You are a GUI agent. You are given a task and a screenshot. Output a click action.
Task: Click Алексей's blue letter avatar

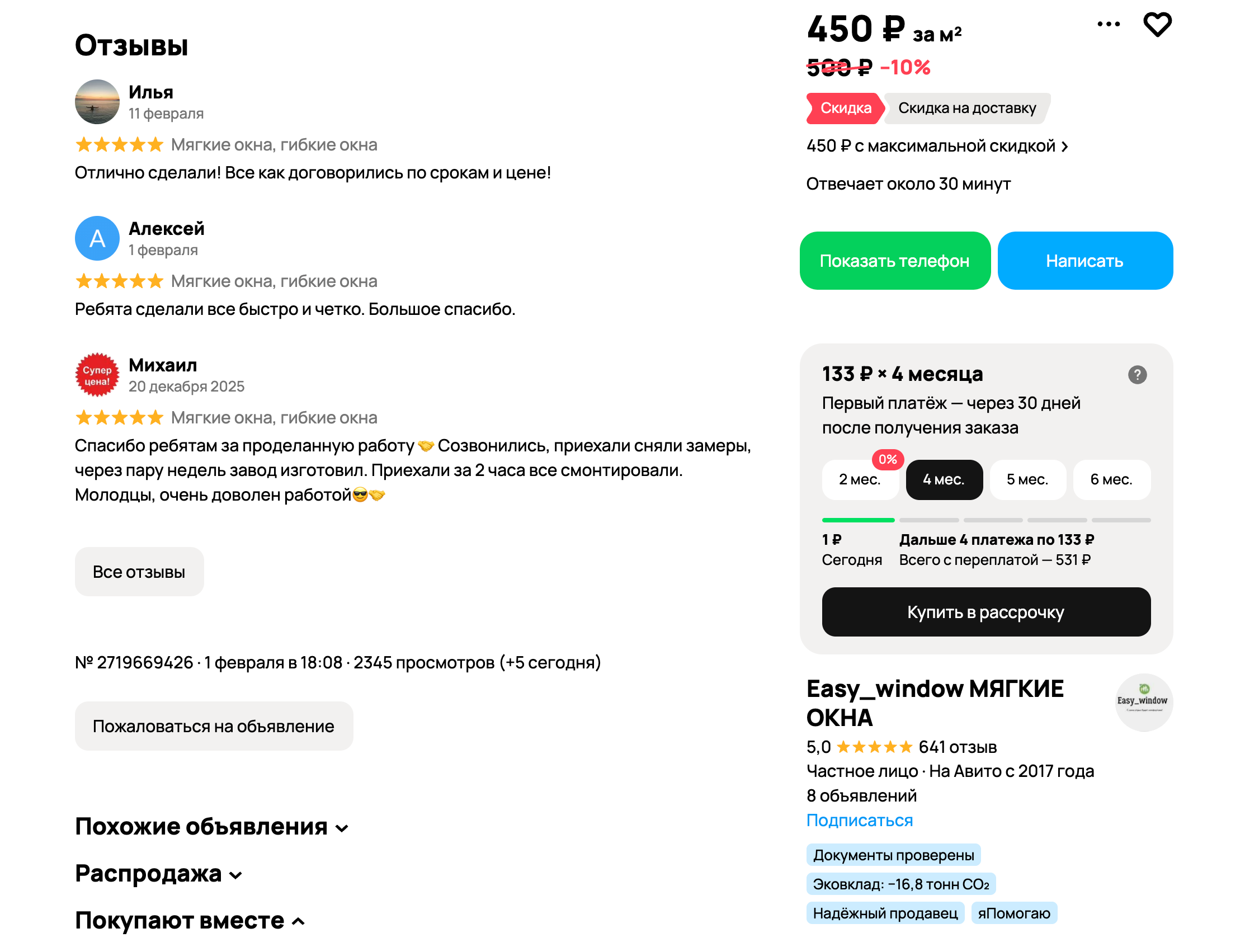(97, 238)
